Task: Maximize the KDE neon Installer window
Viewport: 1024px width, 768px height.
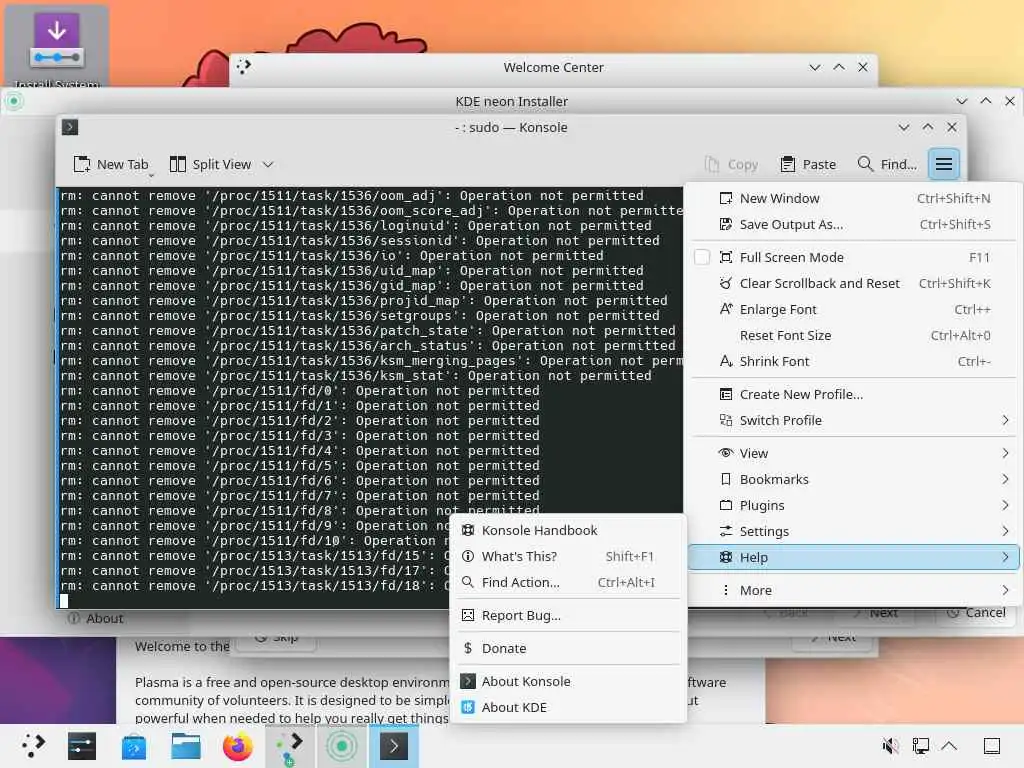Action: coord(985,101)
